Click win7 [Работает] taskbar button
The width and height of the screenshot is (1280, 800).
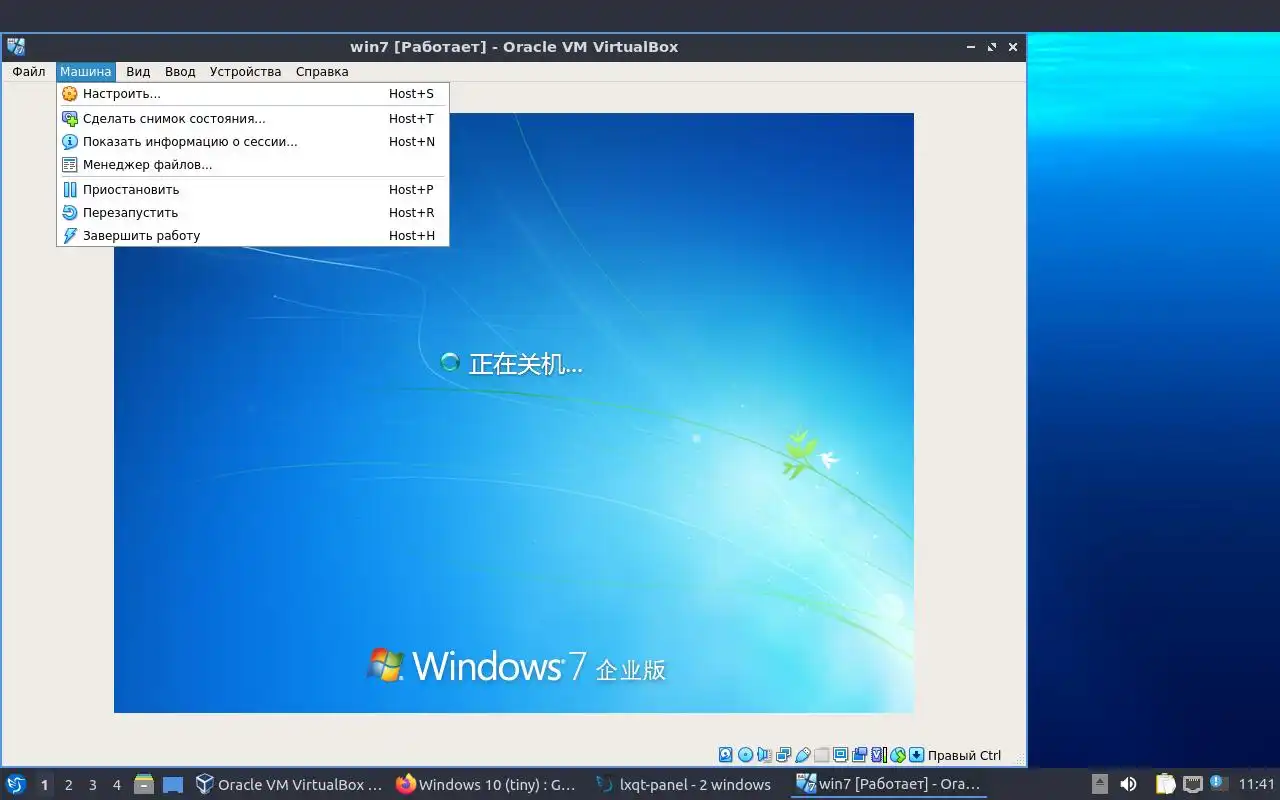[888, 785]
